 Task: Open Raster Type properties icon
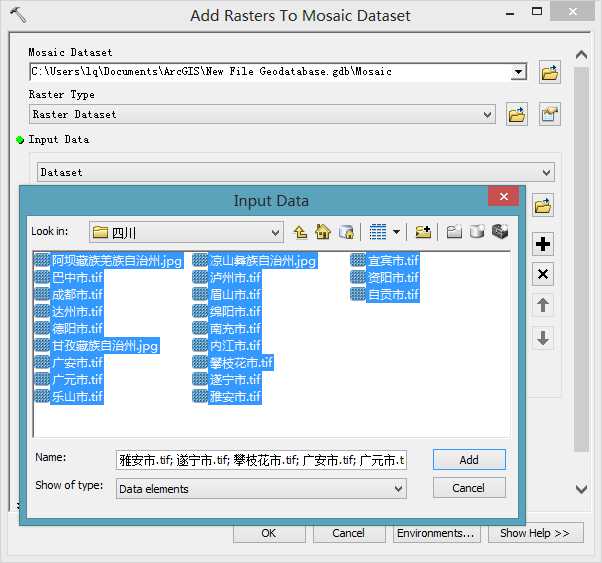click(x=549, y=114)
